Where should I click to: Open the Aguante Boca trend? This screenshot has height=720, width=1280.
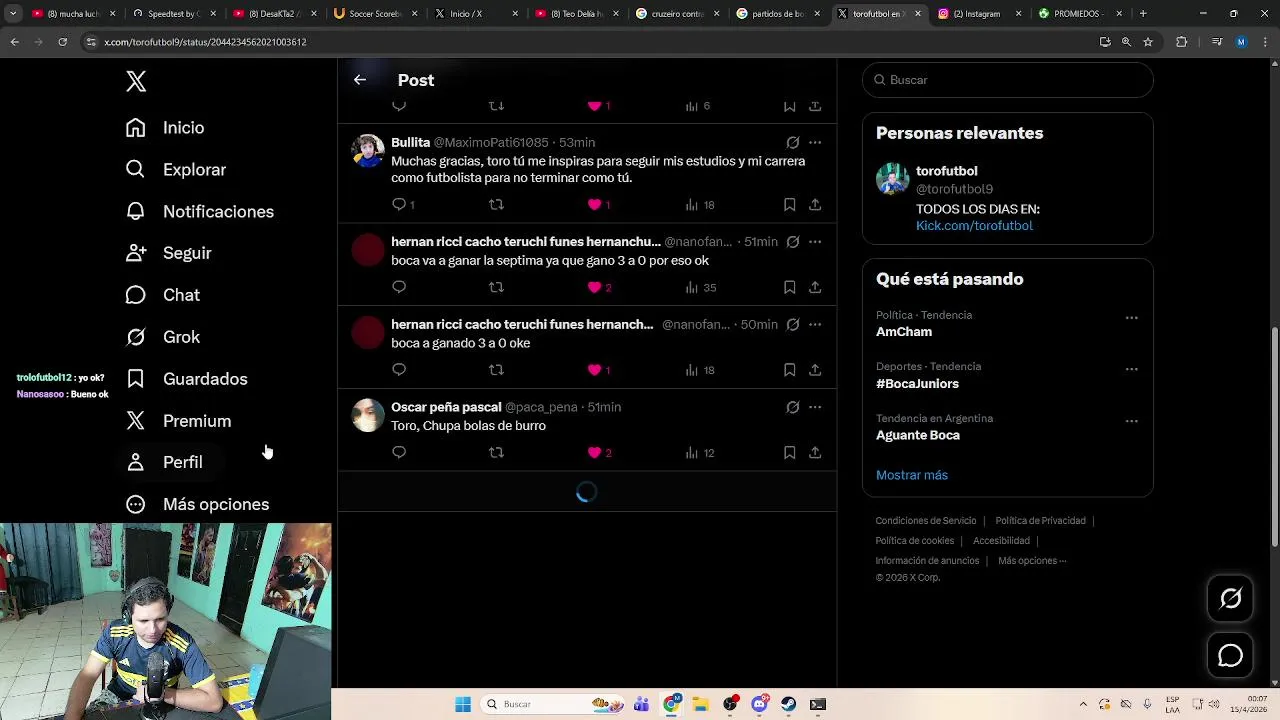(918, 436)
